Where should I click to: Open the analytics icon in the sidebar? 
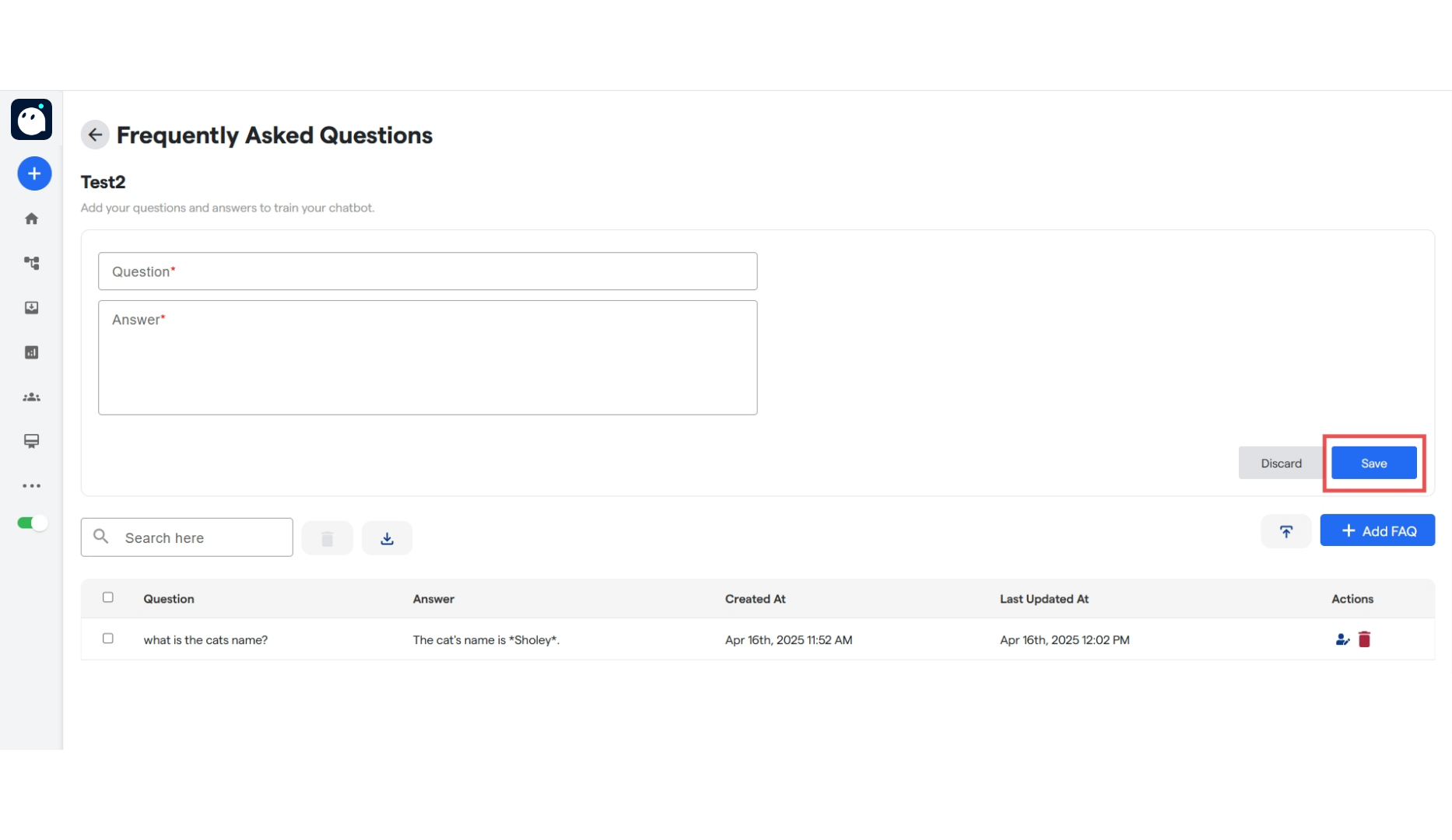pyautogui.click(x=31, y=352)
